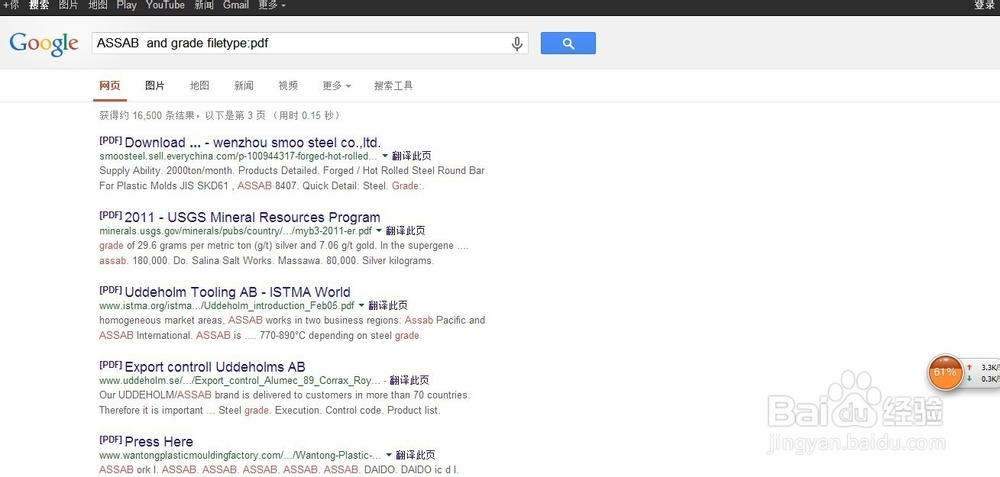The height and width of the screenshot is (477, 1000).
Task: Open 地图 in the top black bar
Action: (98, 5)
